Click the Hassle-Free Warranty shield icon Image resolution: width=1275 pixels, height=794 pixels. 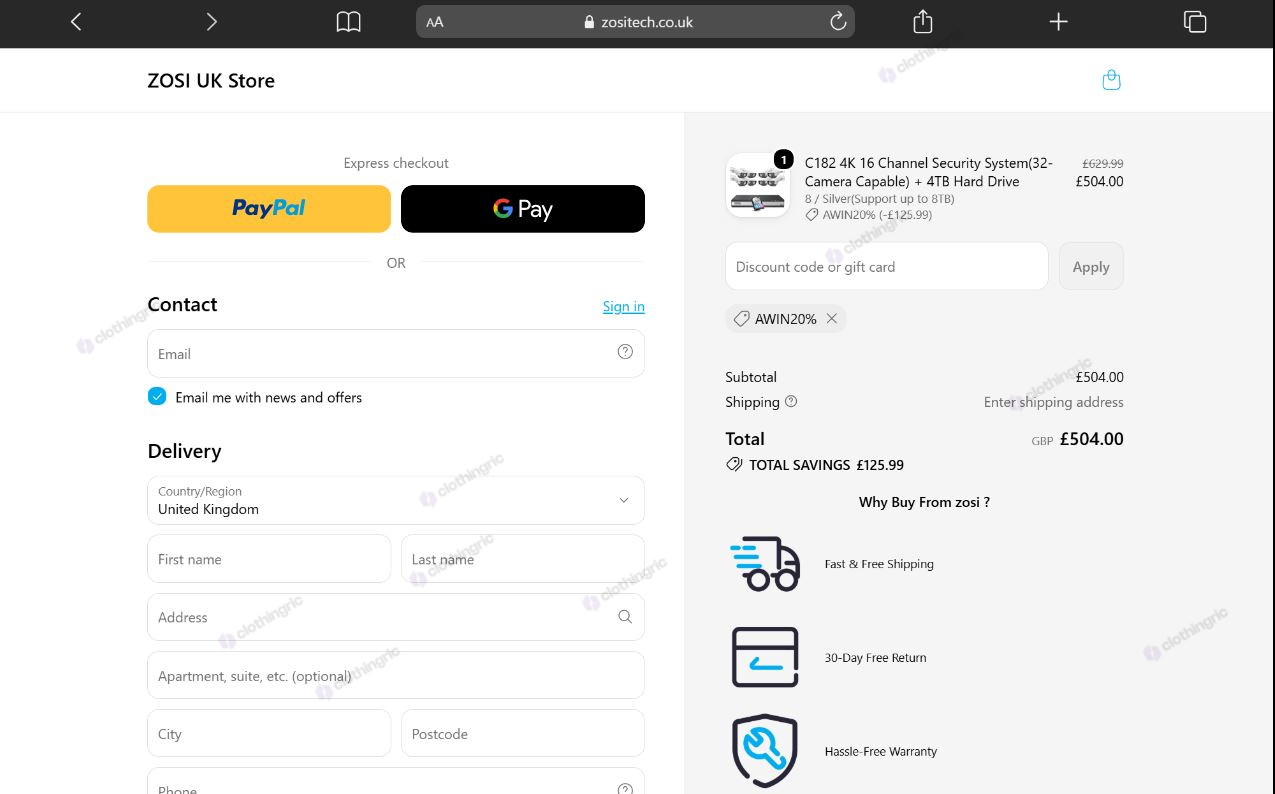tap(765, 751)
